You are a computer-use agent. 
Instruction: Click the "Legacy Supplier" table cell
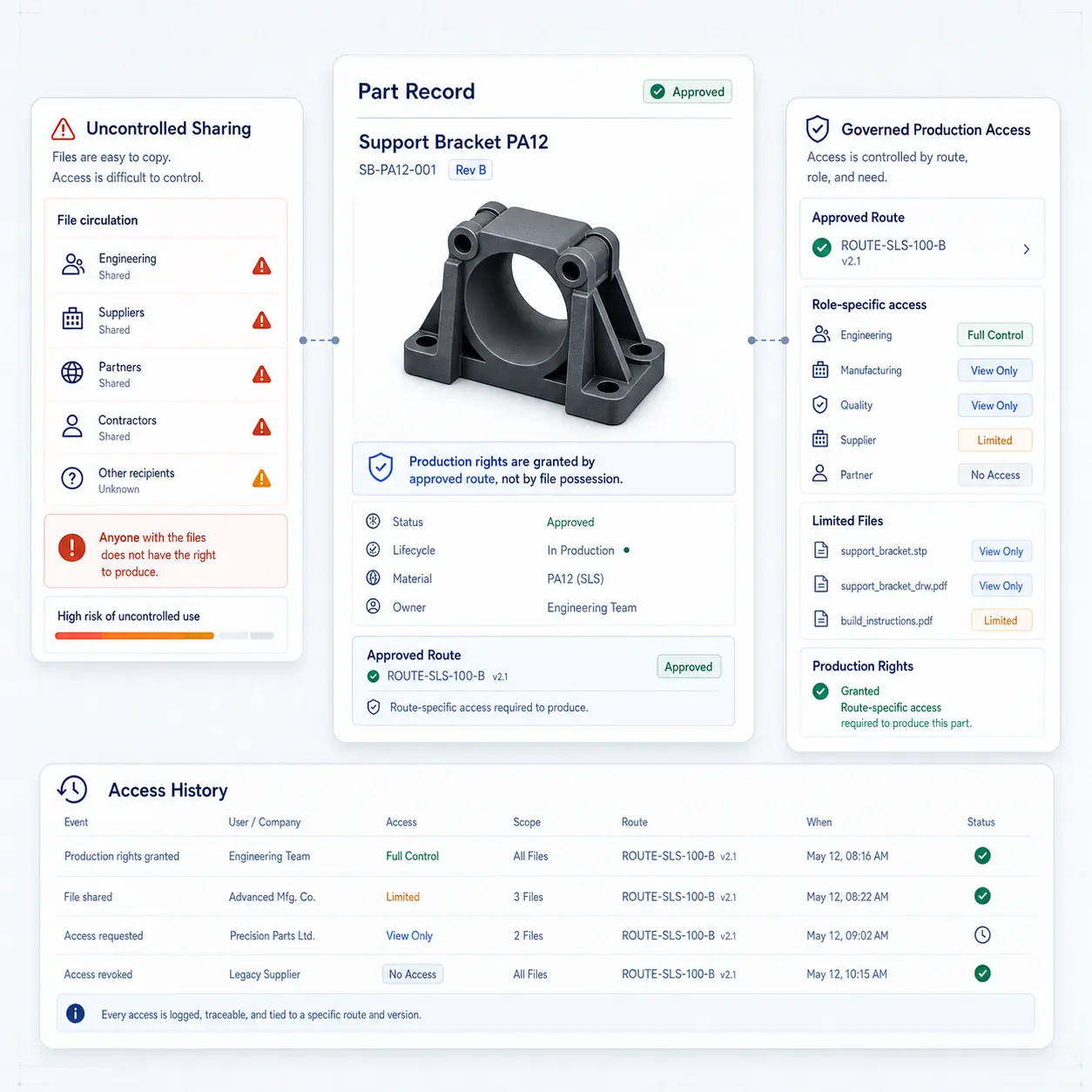pyautogui.click(x=265, y=974)
